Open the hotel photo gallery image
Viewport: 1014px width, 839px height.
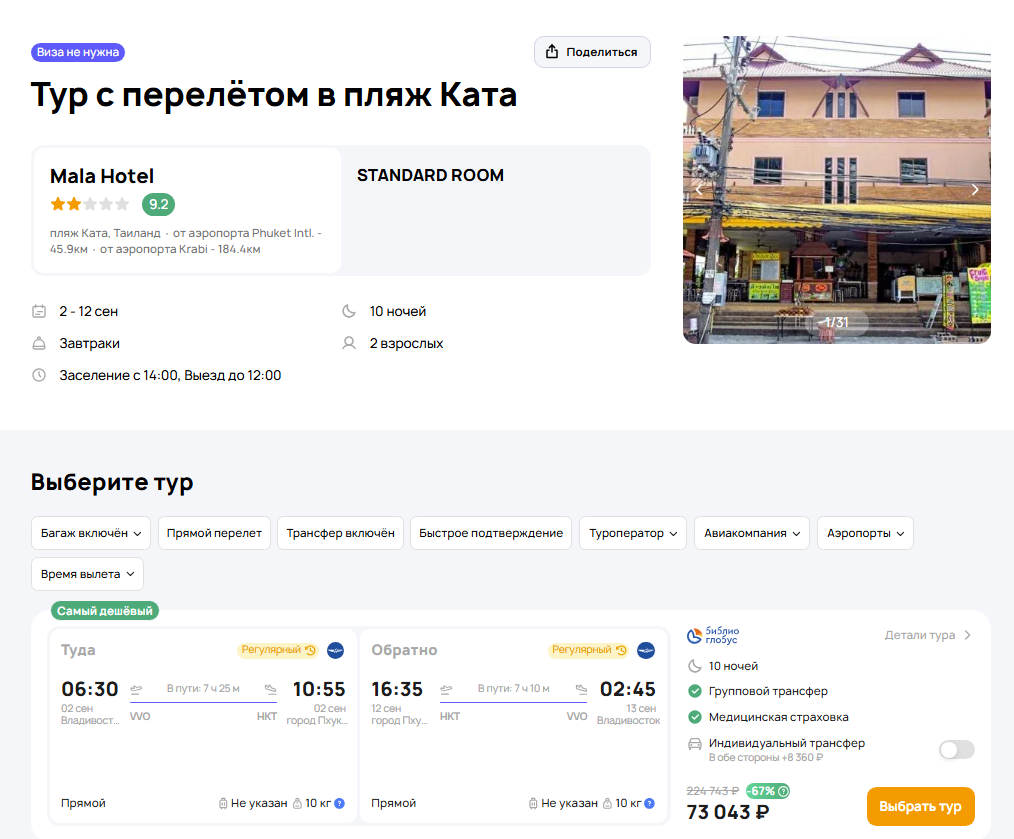(x=837, y=190)
